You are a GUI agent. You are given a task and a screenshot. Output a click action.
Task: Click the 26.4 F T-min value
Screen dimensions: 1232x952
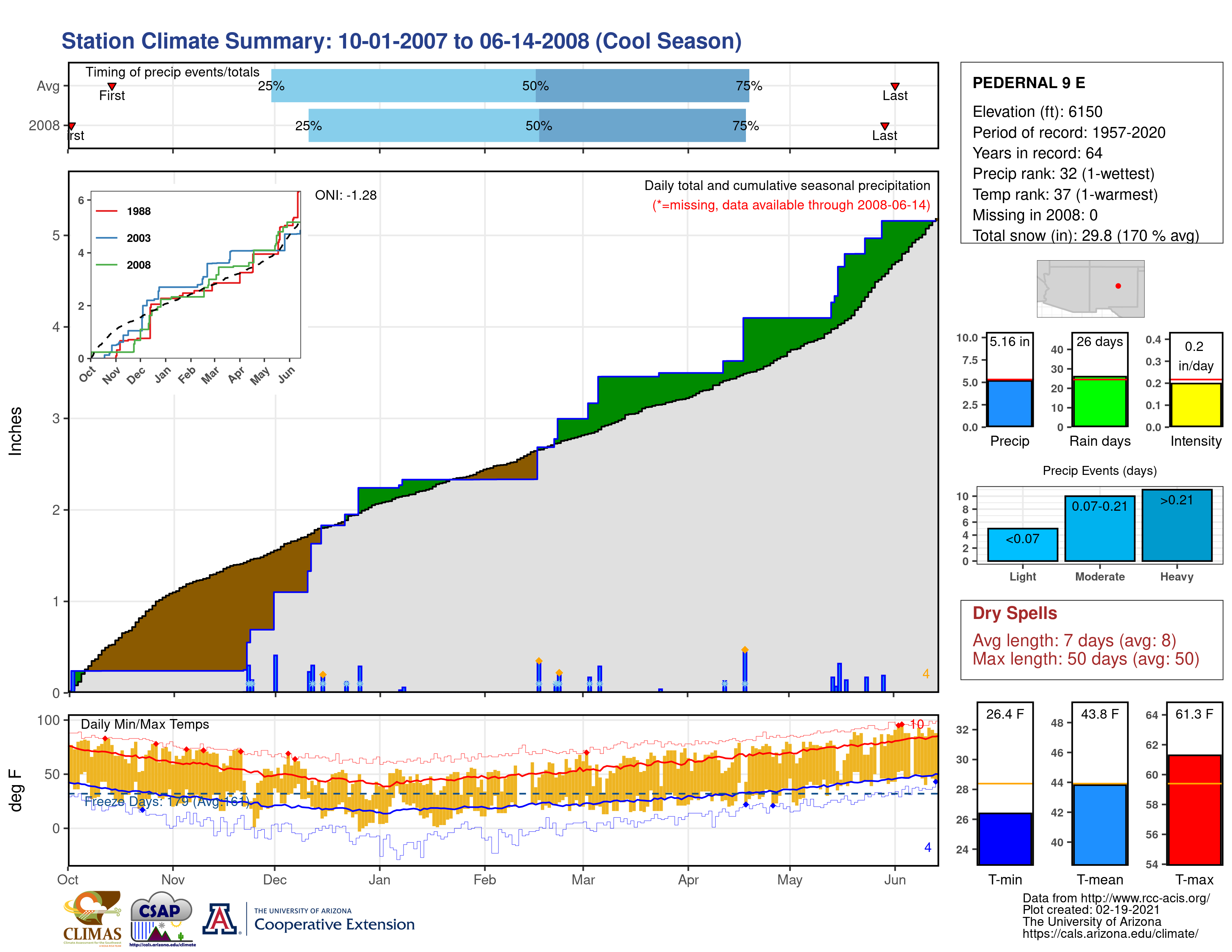pyautogui.click(x=1005, y=714)
